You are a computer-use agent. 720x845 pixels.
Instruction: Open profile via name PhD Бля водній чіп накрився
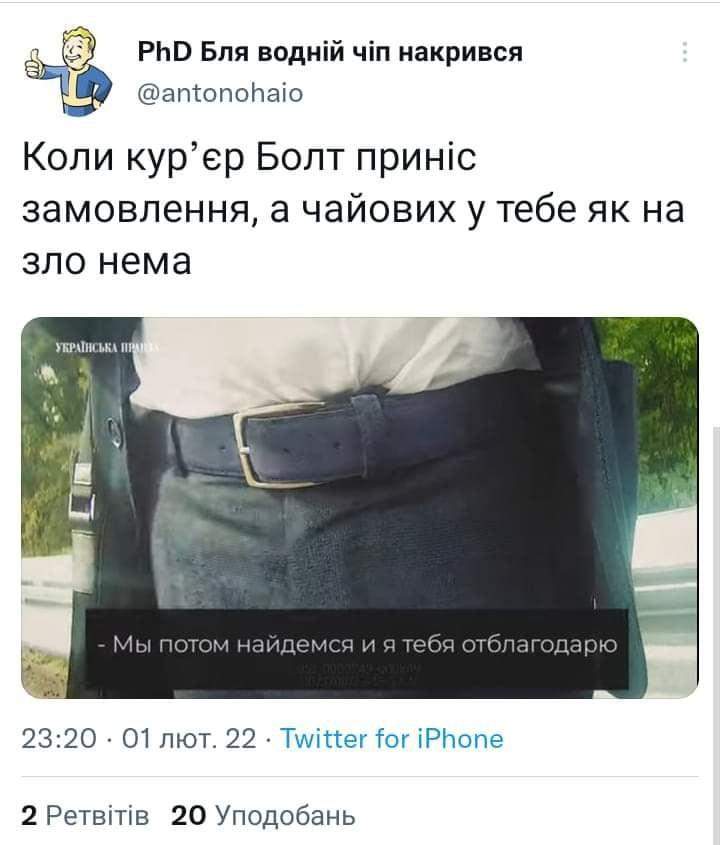coord(330,53)
